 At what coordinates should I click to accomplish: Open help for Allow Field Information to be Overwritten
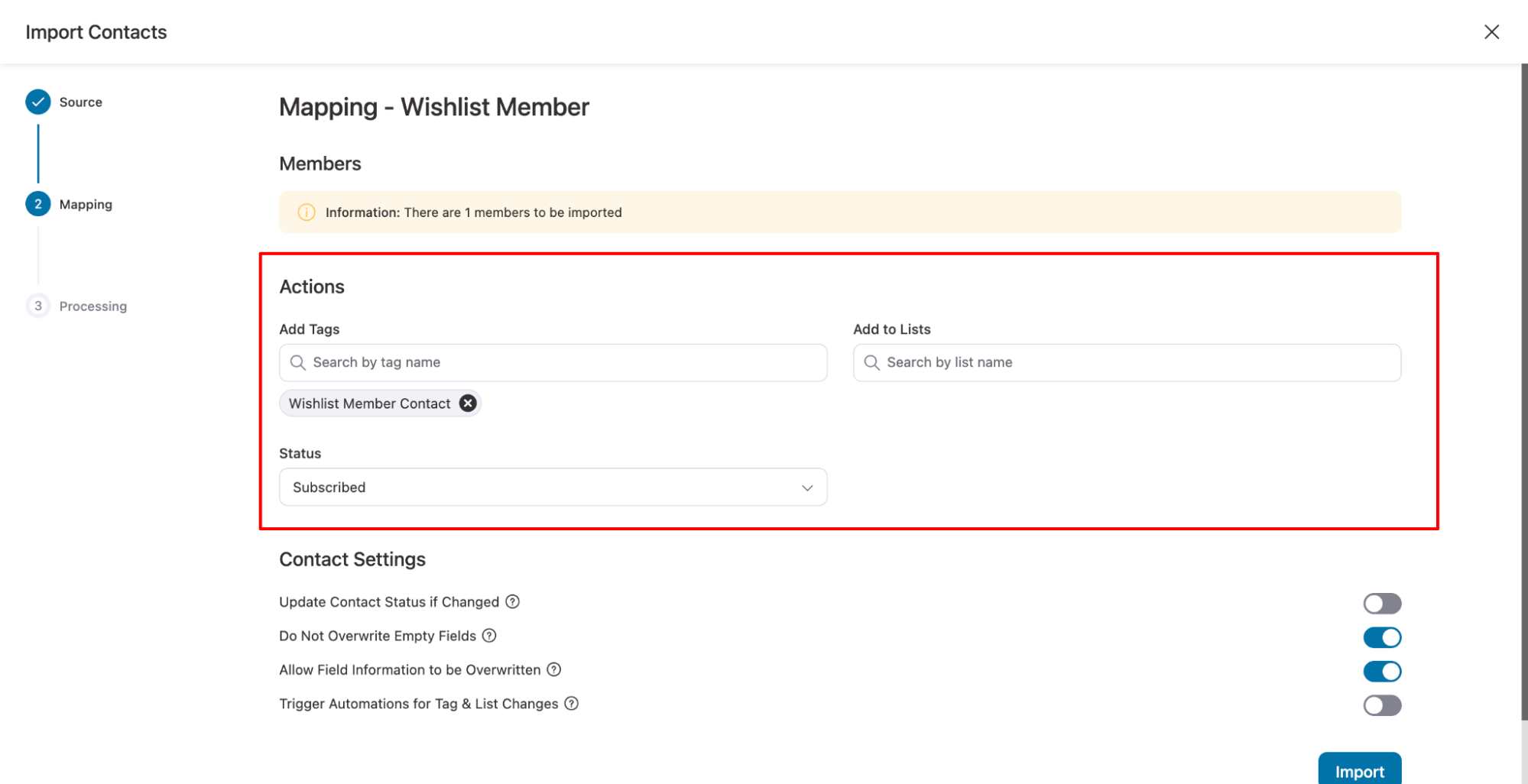pyautogui.click(x=553, y=669)
